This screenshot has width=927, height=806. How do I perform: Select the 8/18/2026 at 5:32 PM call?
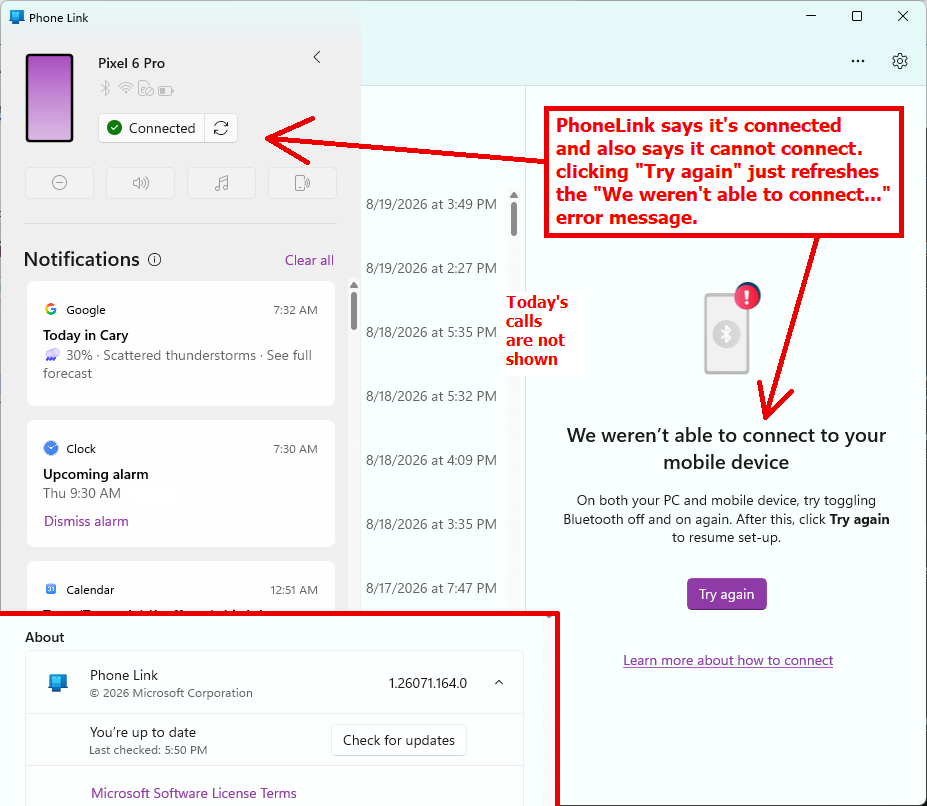point(431,396)
